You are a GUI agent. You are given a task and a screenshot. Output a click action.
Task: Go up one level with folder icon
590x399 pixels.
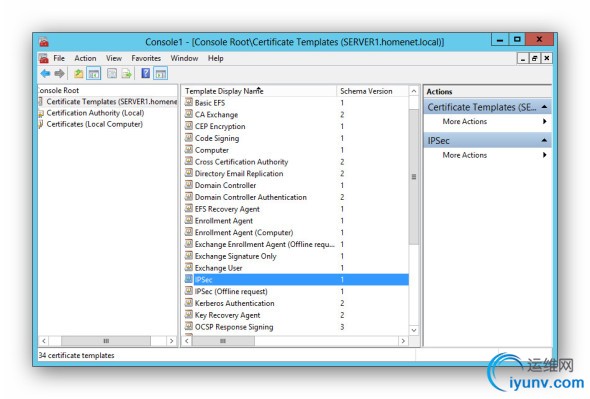click(78, 73)
